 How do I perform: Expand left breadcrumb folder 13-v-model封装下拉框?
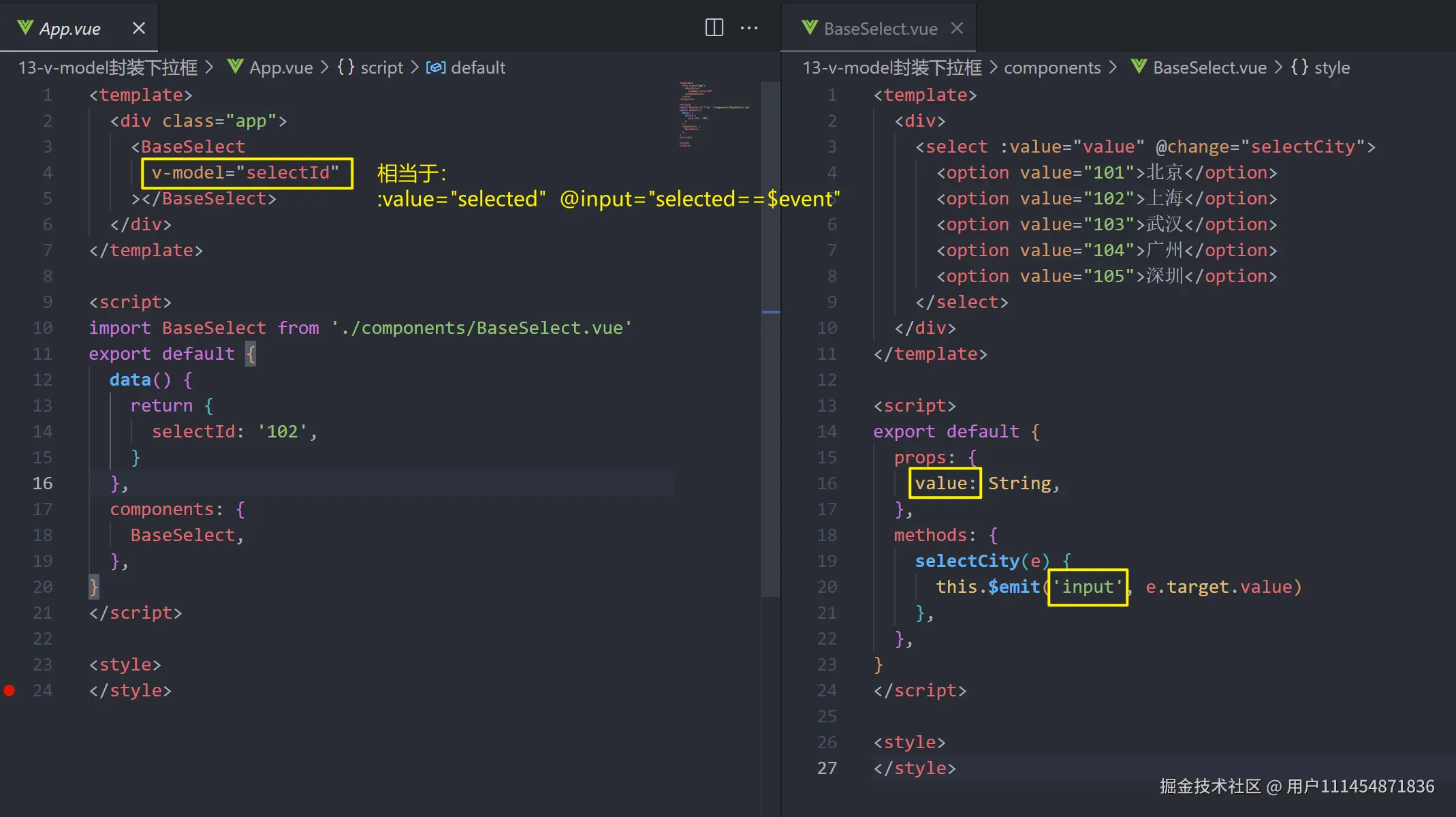point(108,67)
